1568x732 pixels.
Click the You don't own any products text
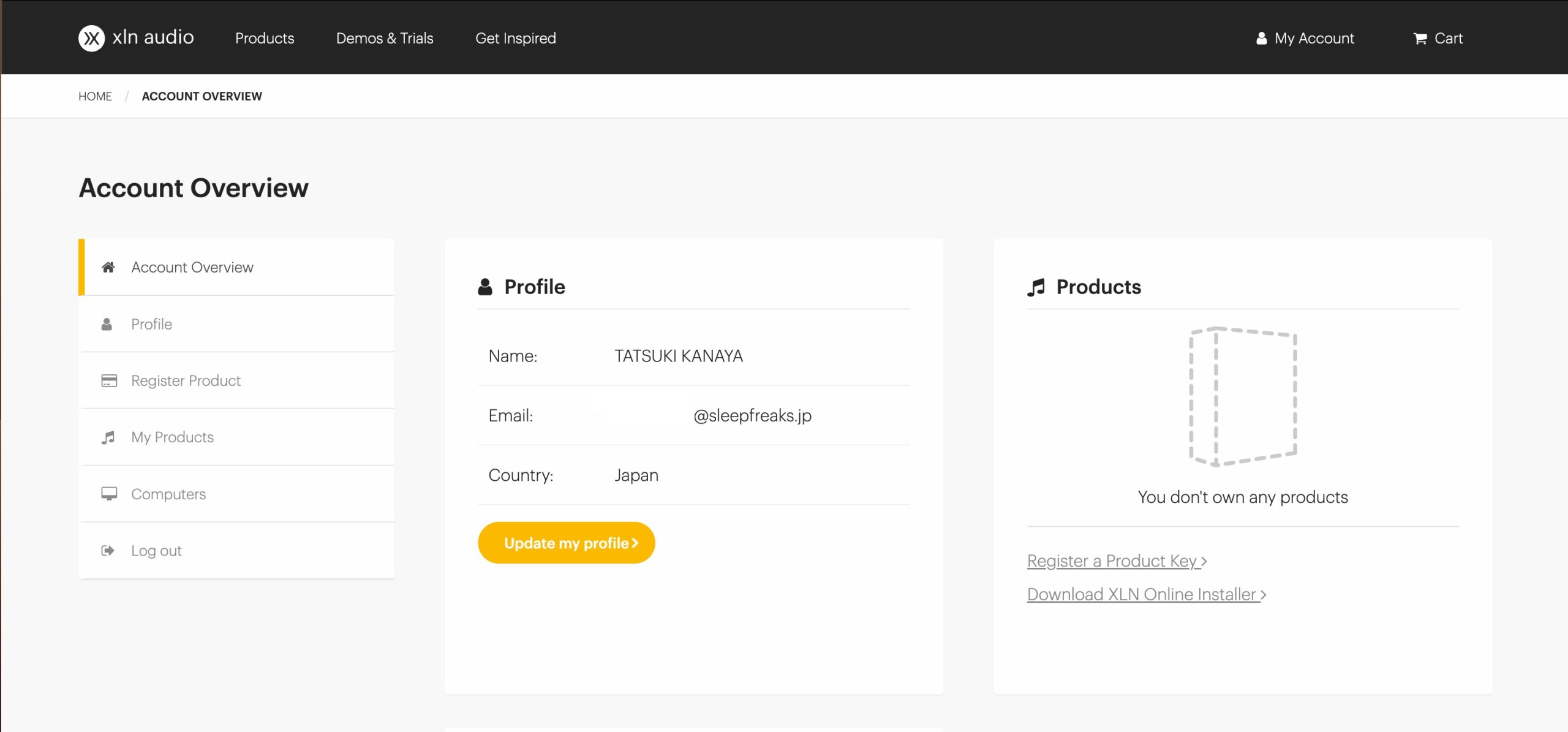pyautogui.click(x=1243, y=497)
